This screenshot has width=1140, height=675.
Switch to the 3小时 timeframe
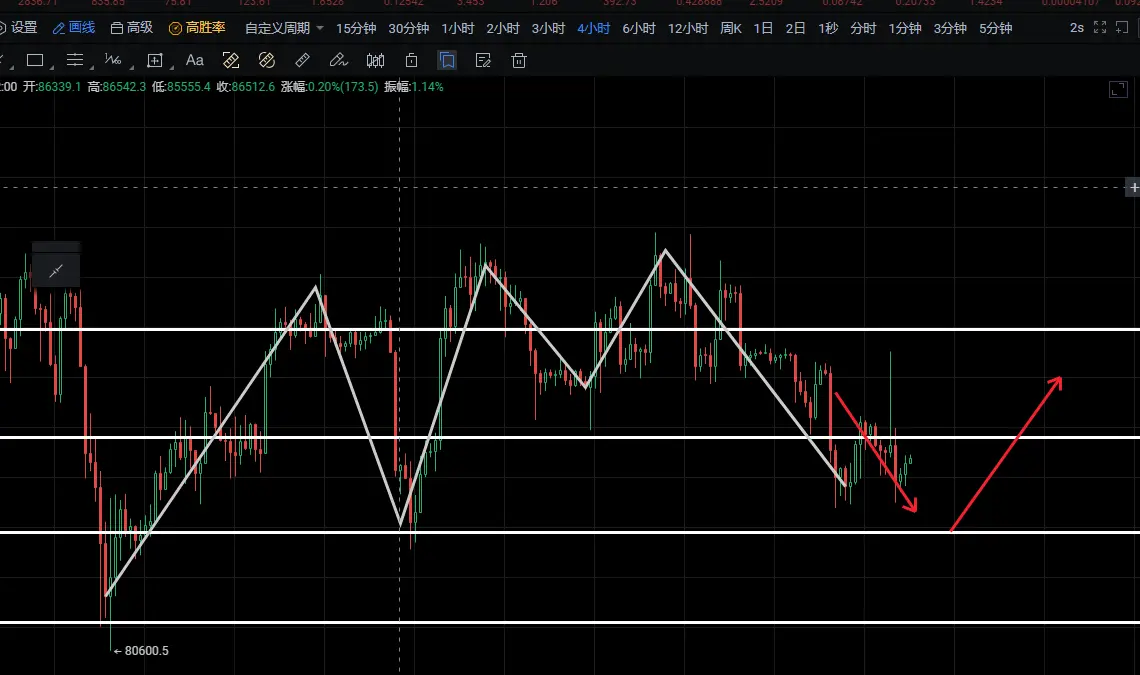[548, 28]
